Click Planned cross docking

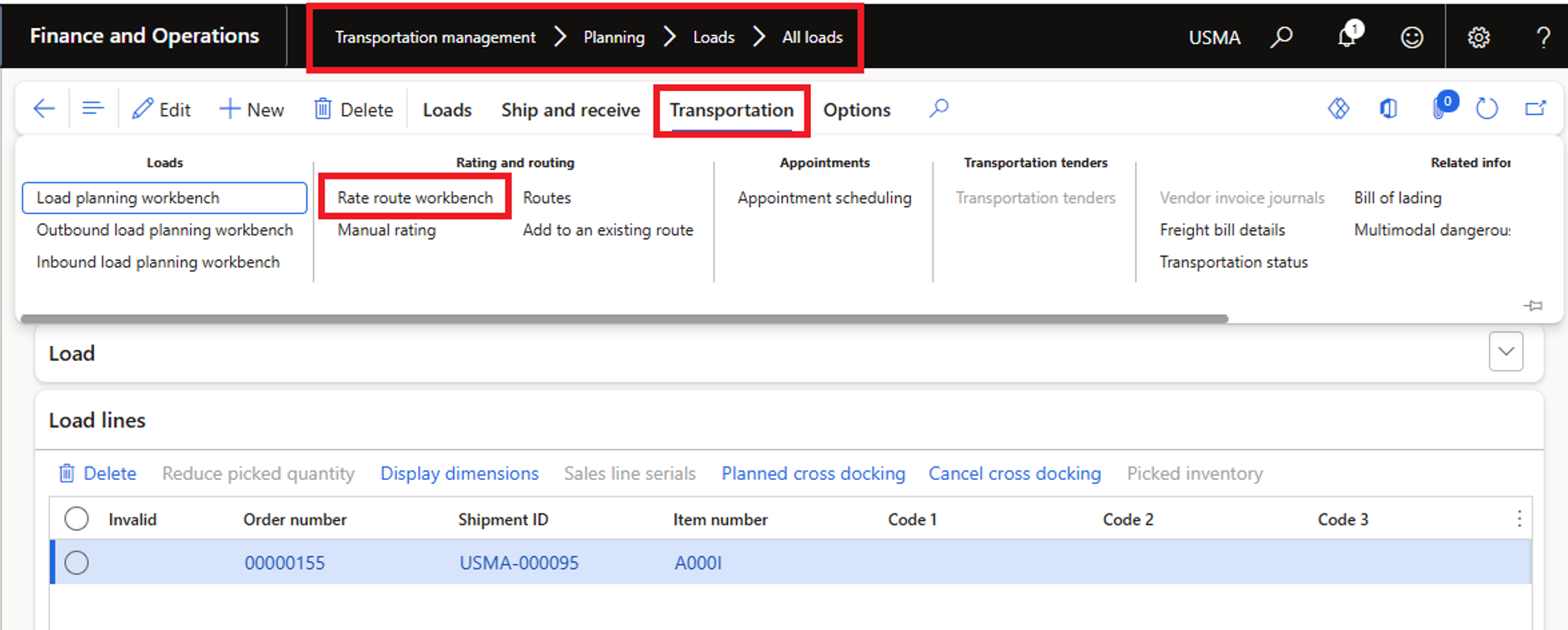[x=813, y=473]
